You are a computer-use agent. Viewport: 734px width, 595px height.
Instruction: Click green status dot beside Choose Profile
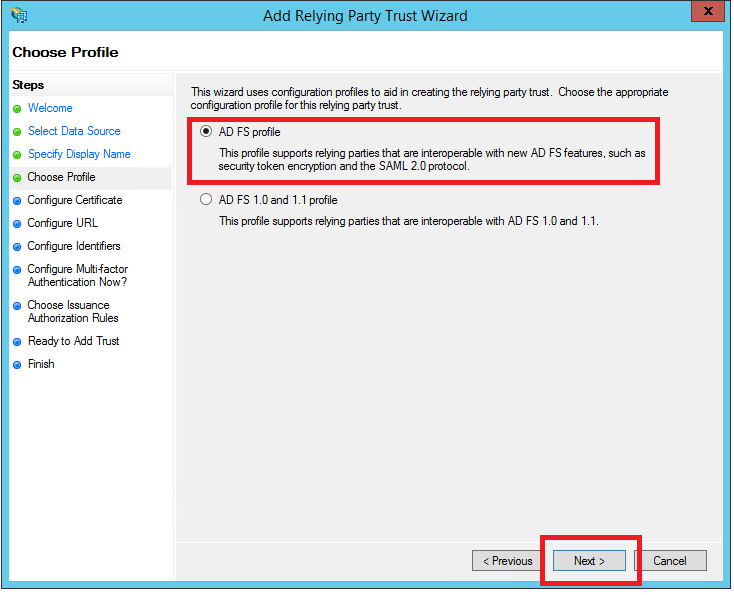(x=17, y=178)
